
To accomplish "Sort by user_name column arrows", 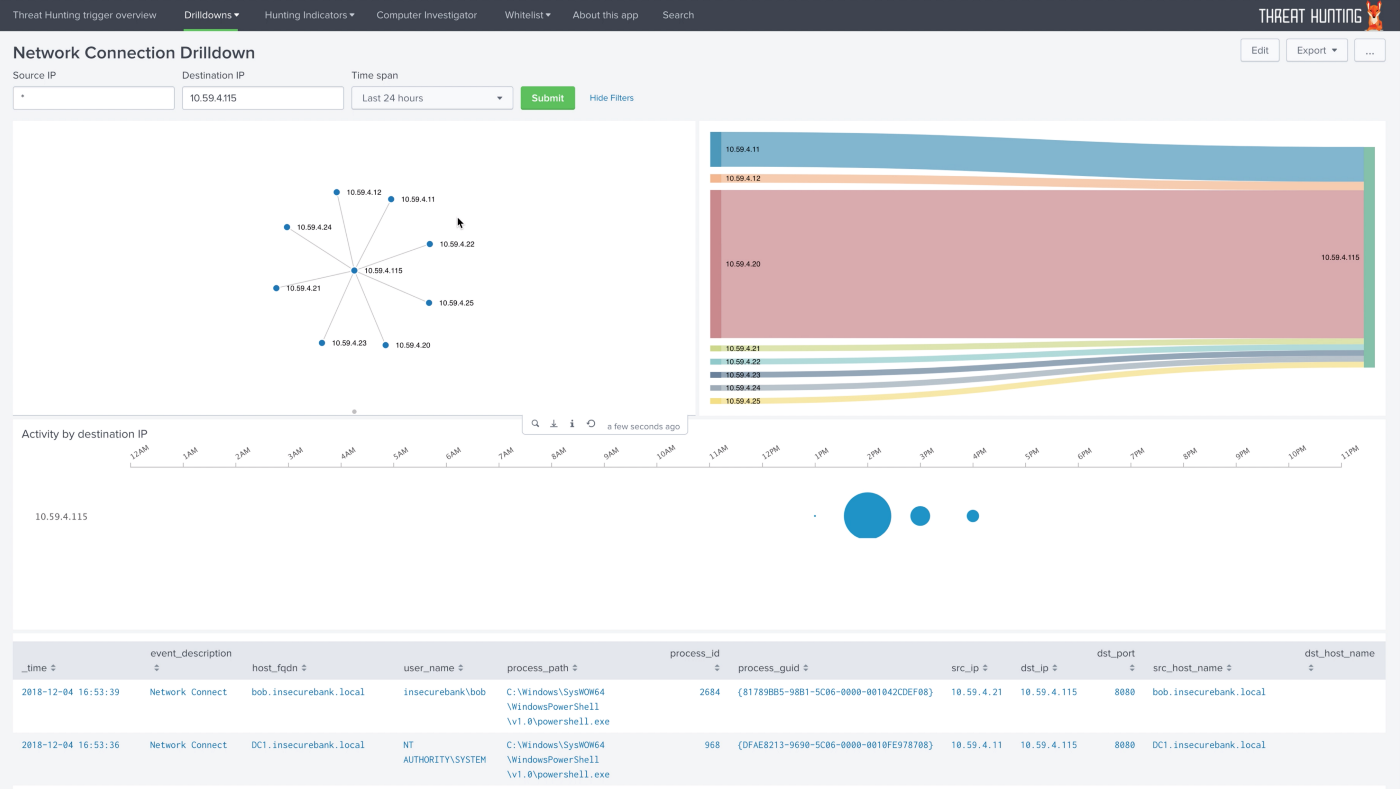I will click(463, 668).
